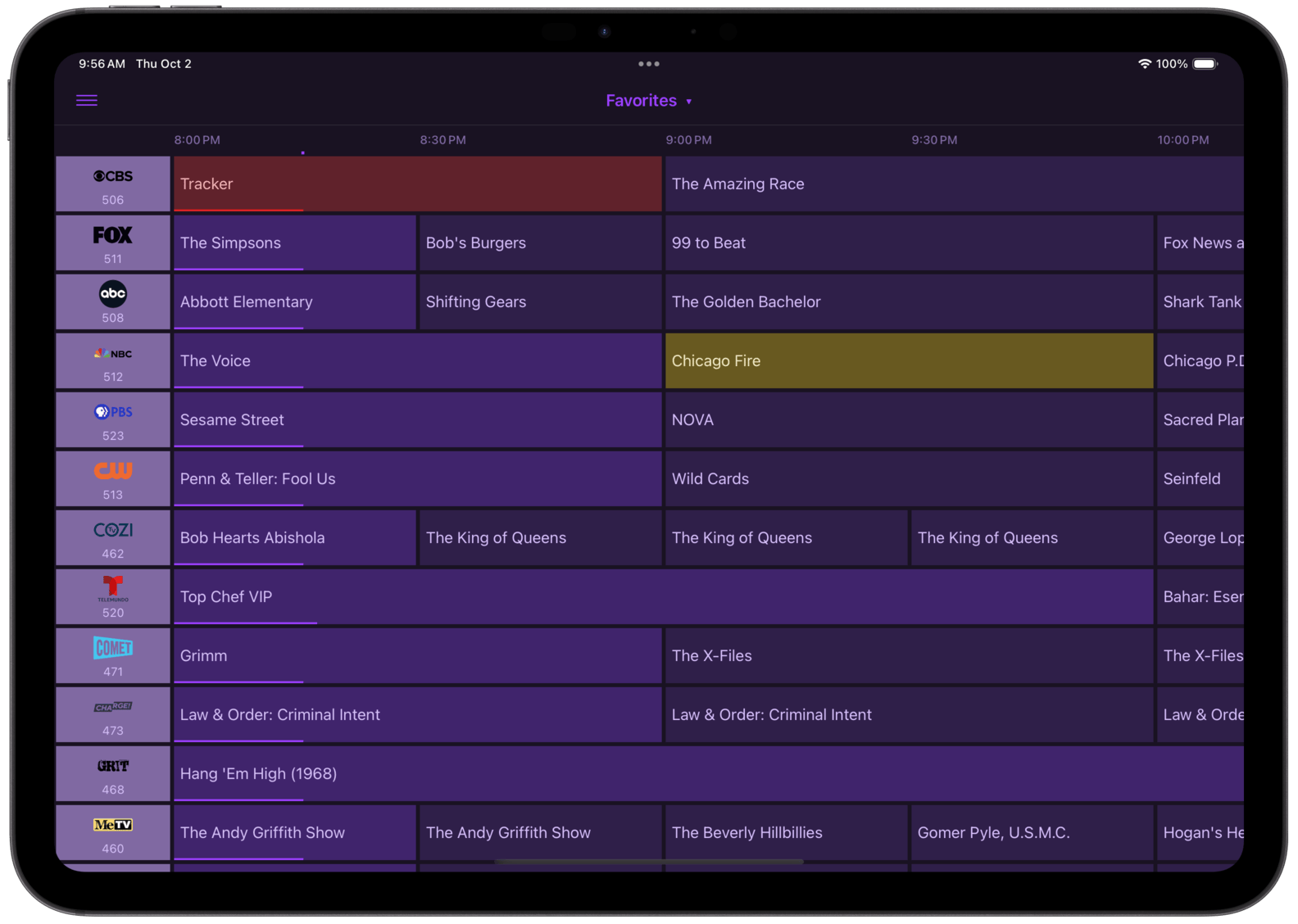Select Sesame Street on PBS
This screenshot has height=924, width=1298.
(x=417, y=420)
